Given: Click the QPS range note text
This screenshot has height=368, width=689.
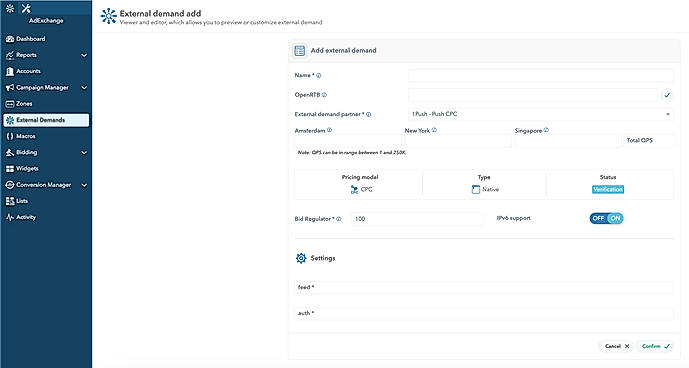Looking at the screenshot, I should [352, 153].
